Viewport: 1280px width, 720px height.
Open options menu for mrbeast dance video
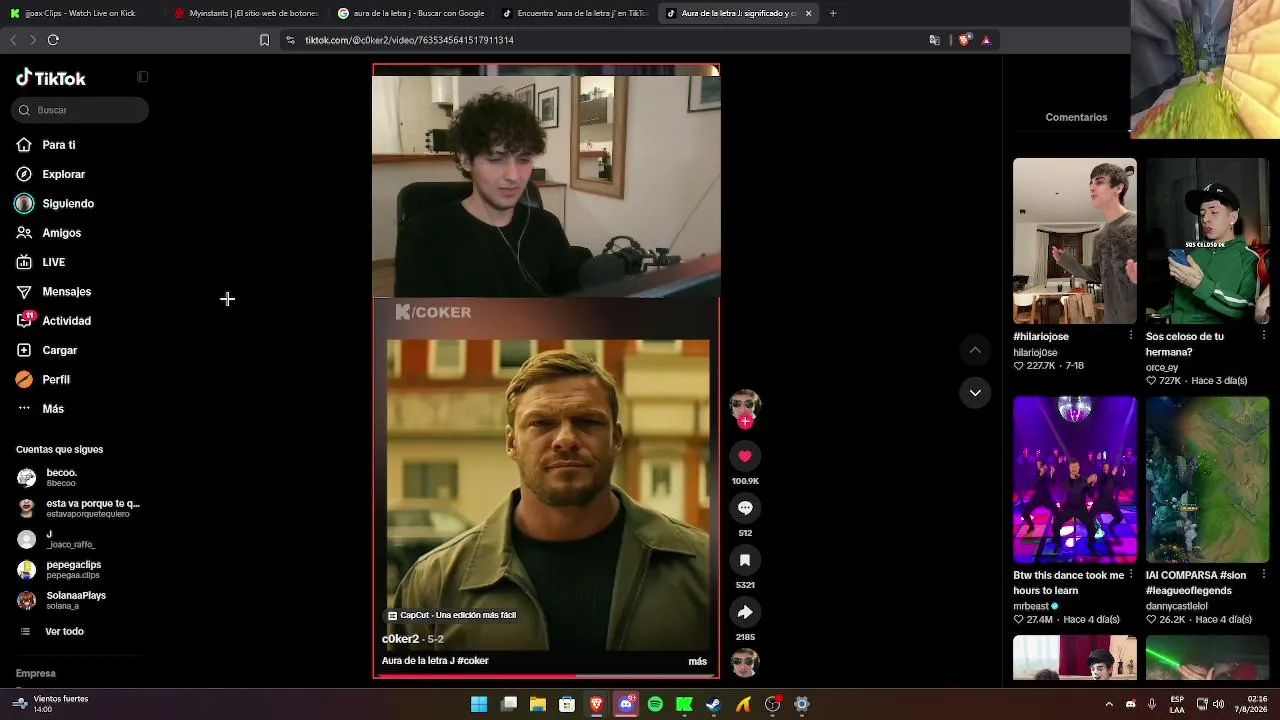coord(1131,575)
